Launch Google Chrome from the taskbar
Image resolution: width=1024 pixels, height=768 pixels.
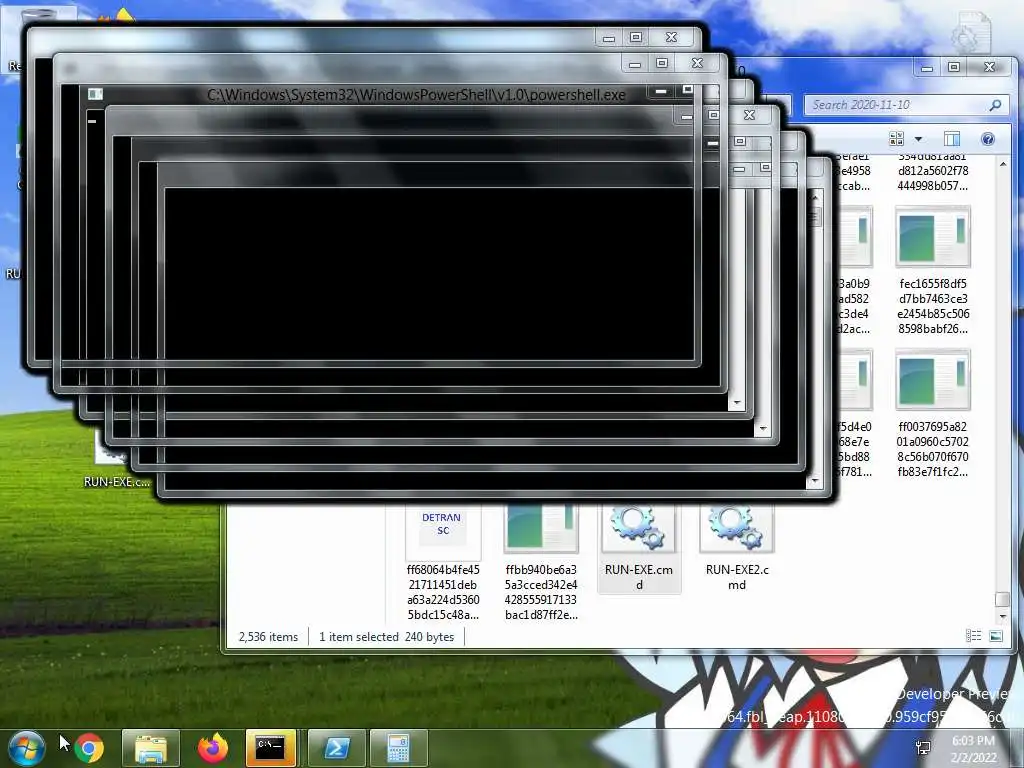tap(89, 748)
